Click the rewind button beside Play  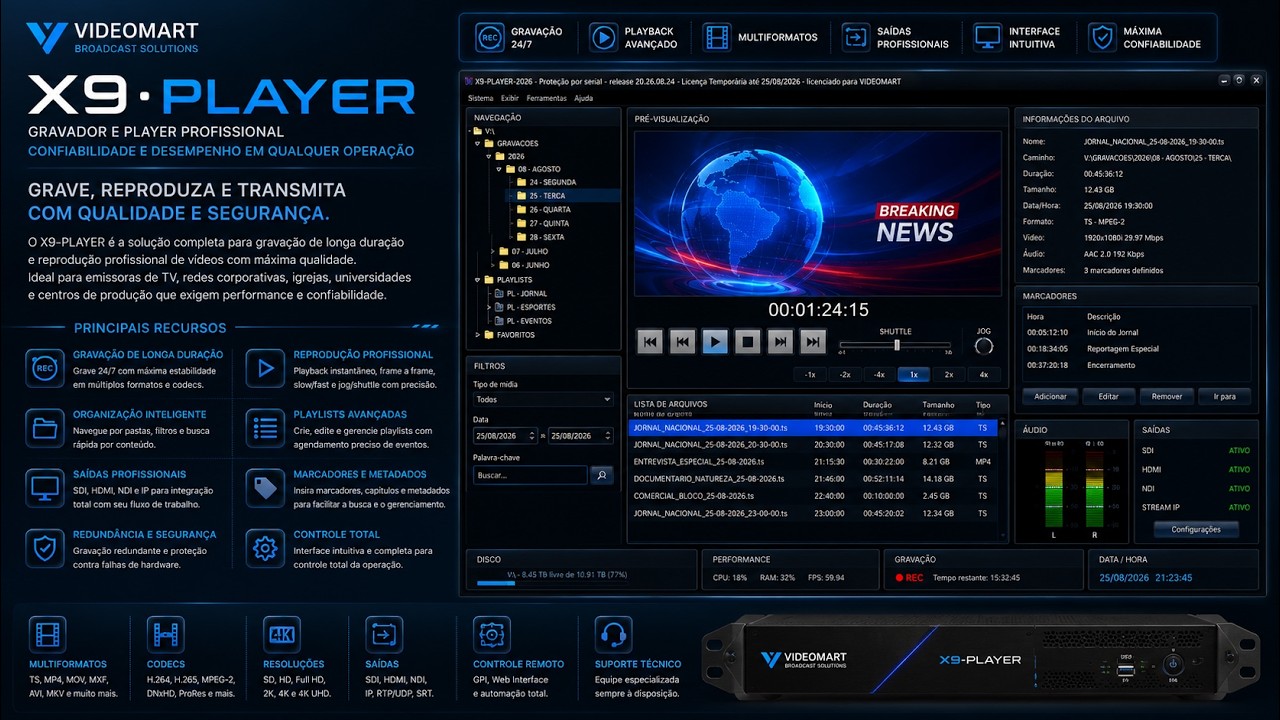[683, 342]
